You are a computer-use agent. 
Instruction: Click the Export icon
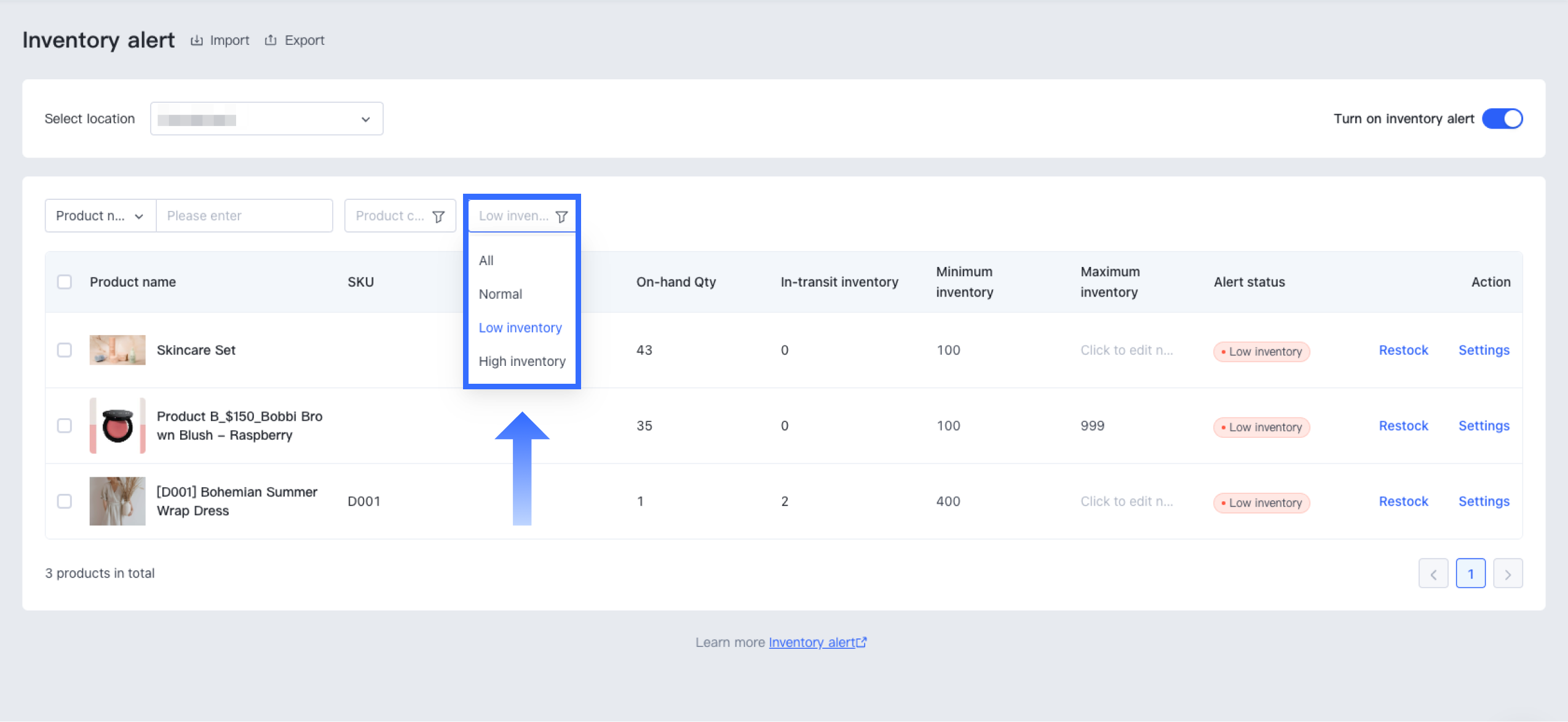[271, 41]
